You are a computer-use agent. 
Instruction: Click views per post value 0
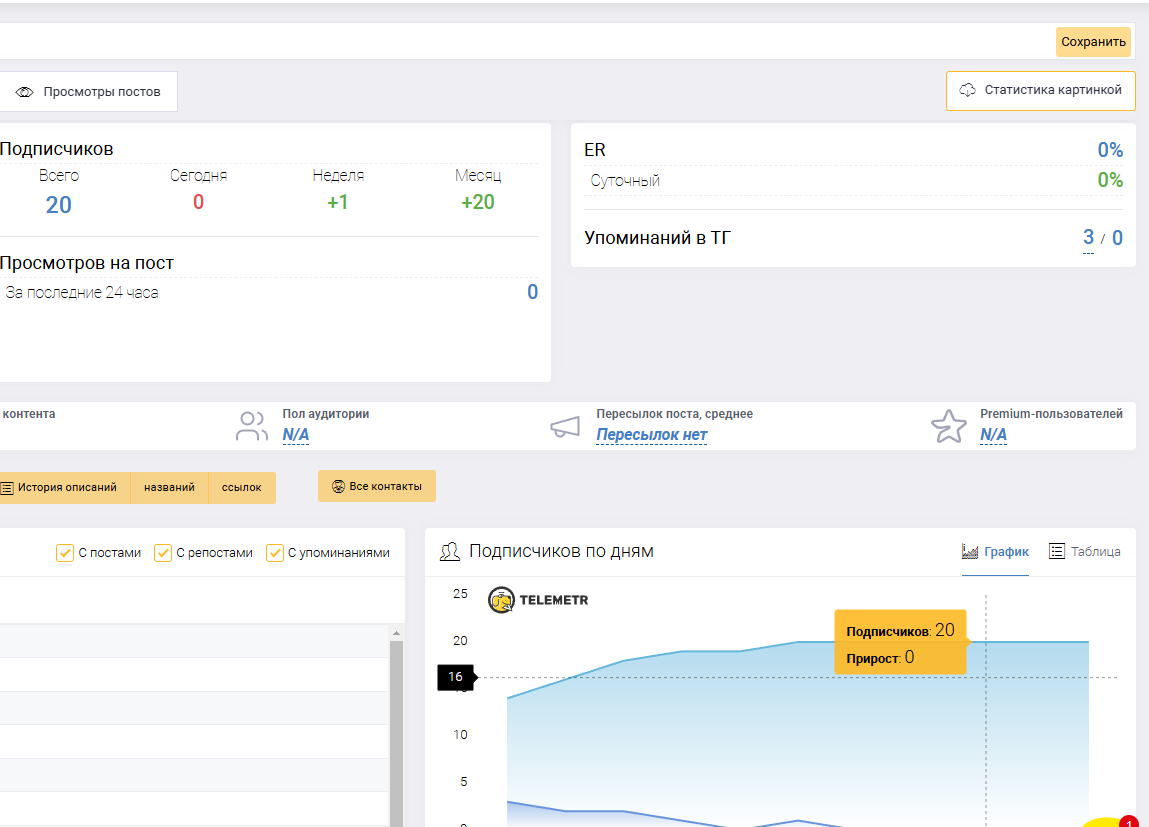533,292
